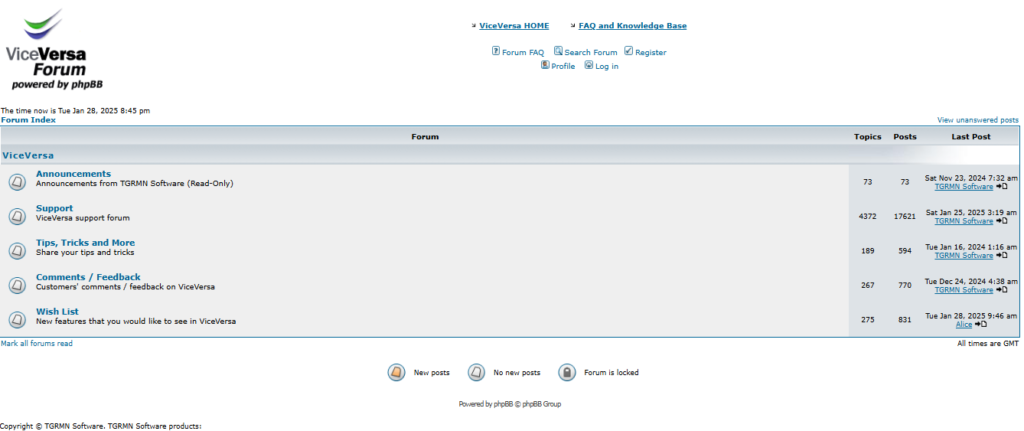
Task: Open the Profile text link
Action: click(563, 67)
